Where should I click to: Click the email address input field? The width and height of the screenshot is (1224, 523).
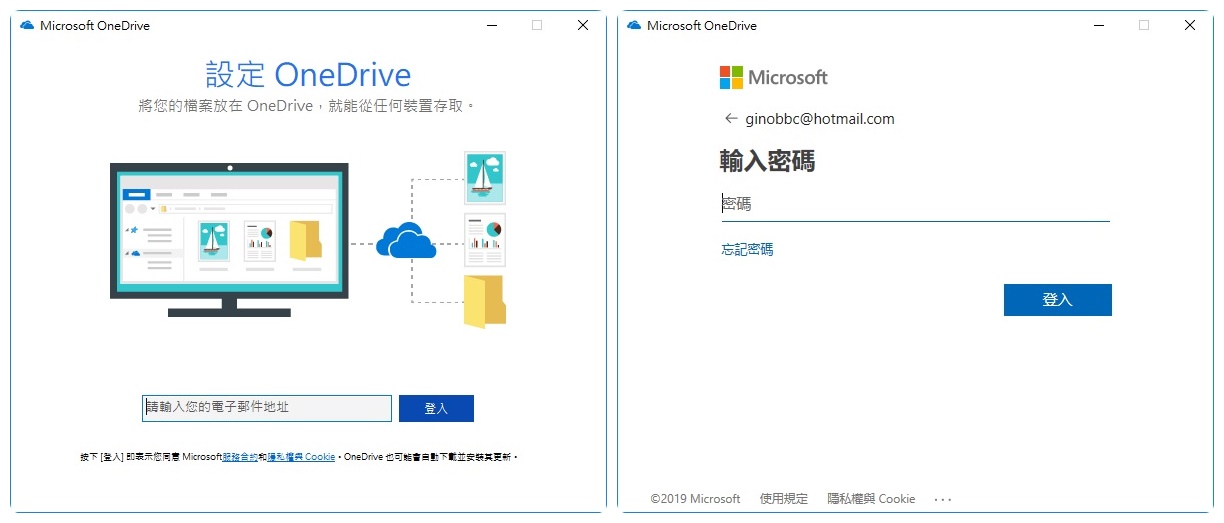coord(266,408)
